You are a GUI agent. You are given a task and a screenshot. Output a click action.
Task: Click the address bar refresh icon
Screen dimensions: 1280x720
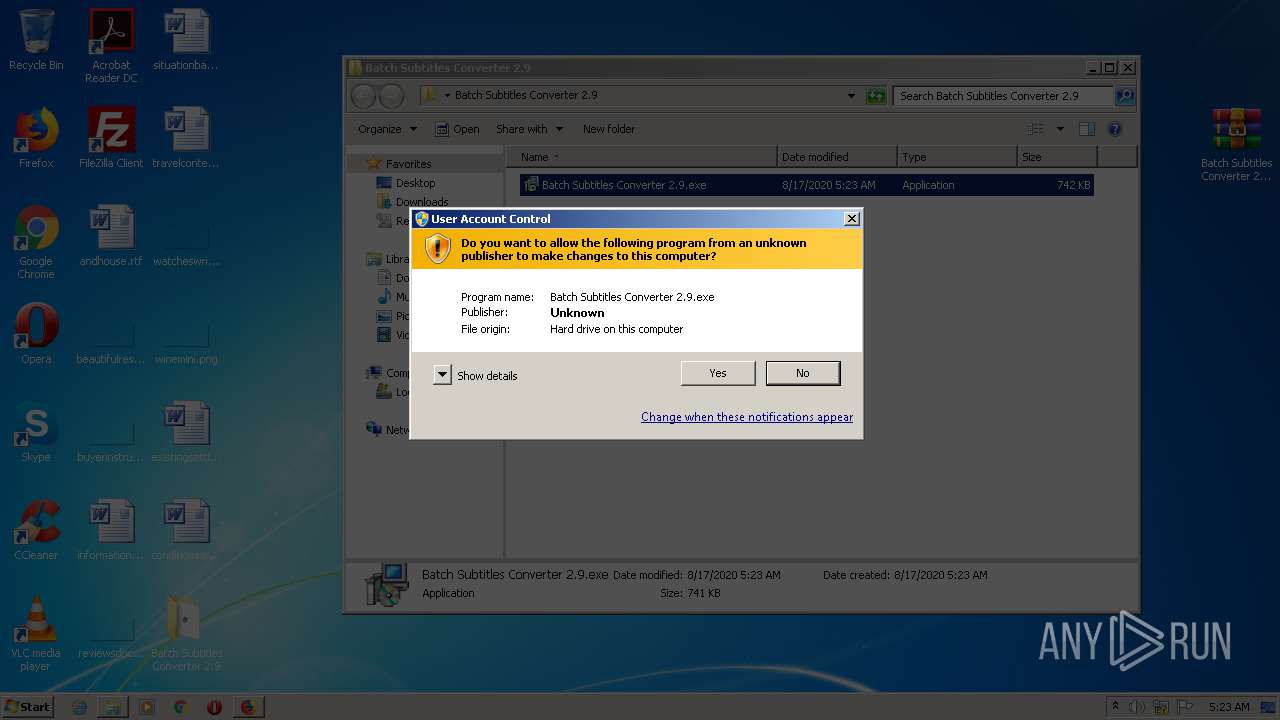pyautogui.click(x=876, y=96)
